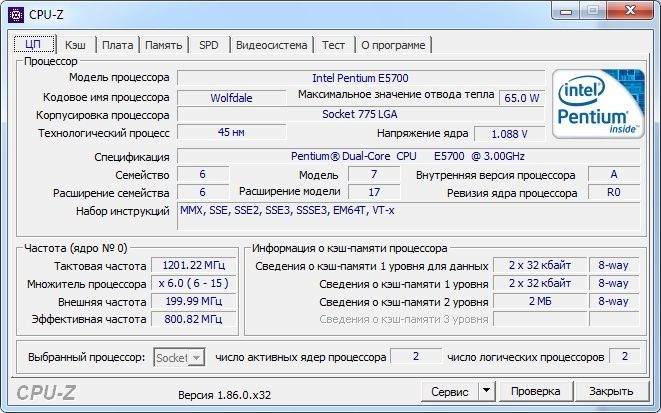Click the Версия 1.86.0.x32 text

224,395
